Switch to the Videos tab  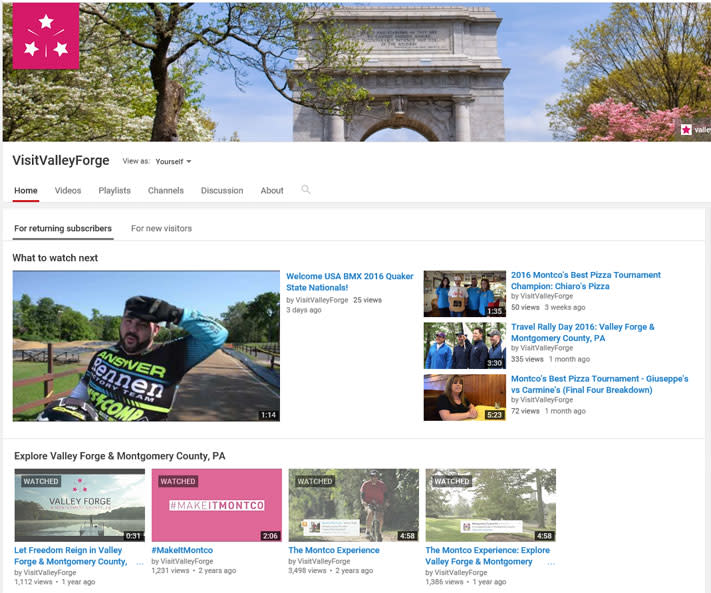tap(68, 190)
